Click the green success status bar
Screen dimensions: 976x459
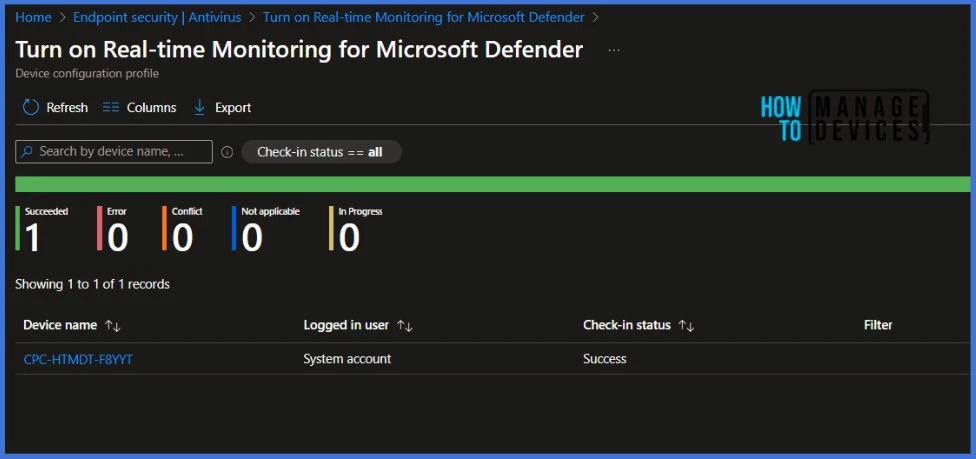coord(492,184)
